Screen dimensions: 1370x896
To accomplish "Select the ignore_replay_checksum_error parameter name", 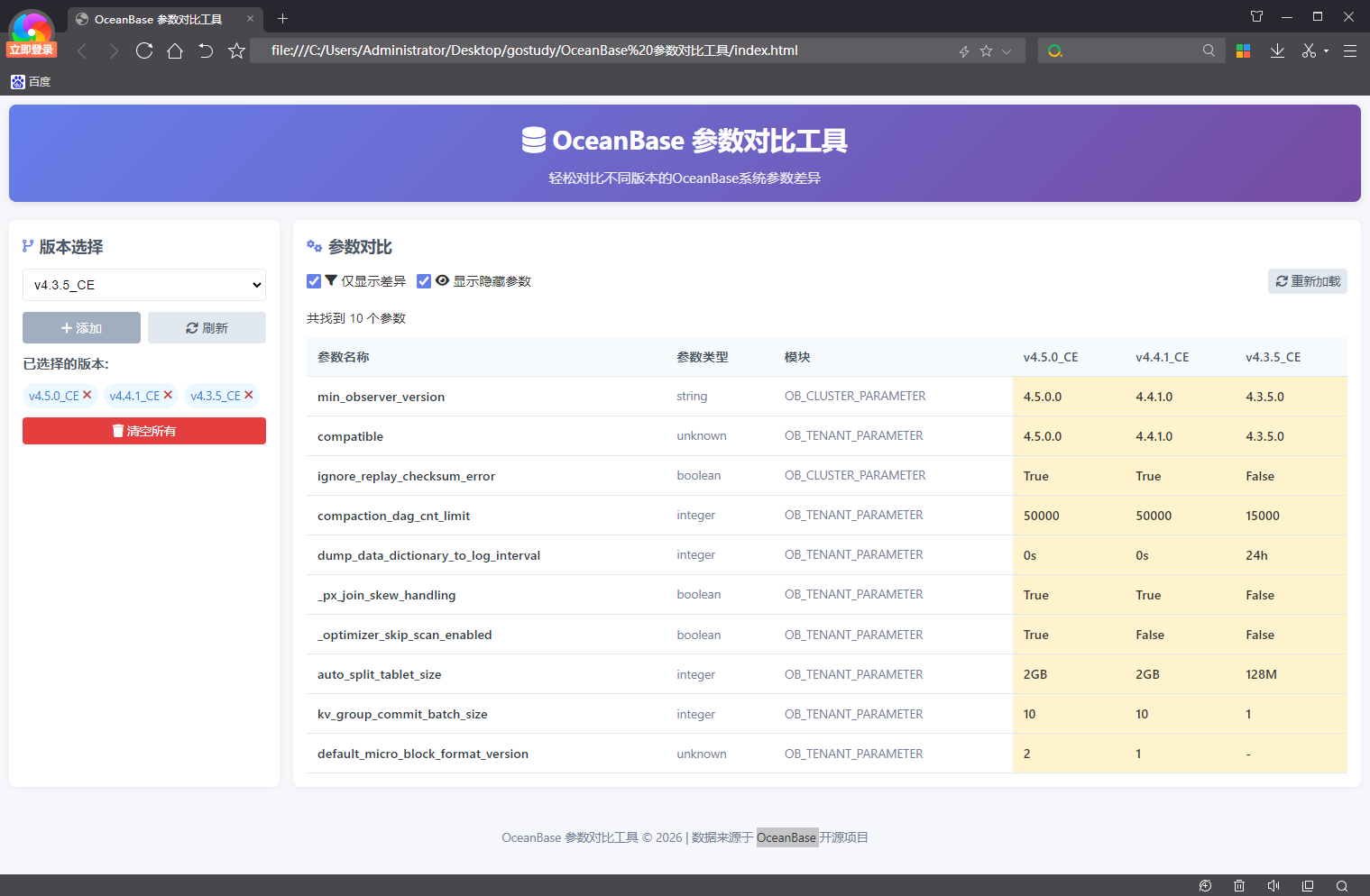I will [x=406, y=476].
